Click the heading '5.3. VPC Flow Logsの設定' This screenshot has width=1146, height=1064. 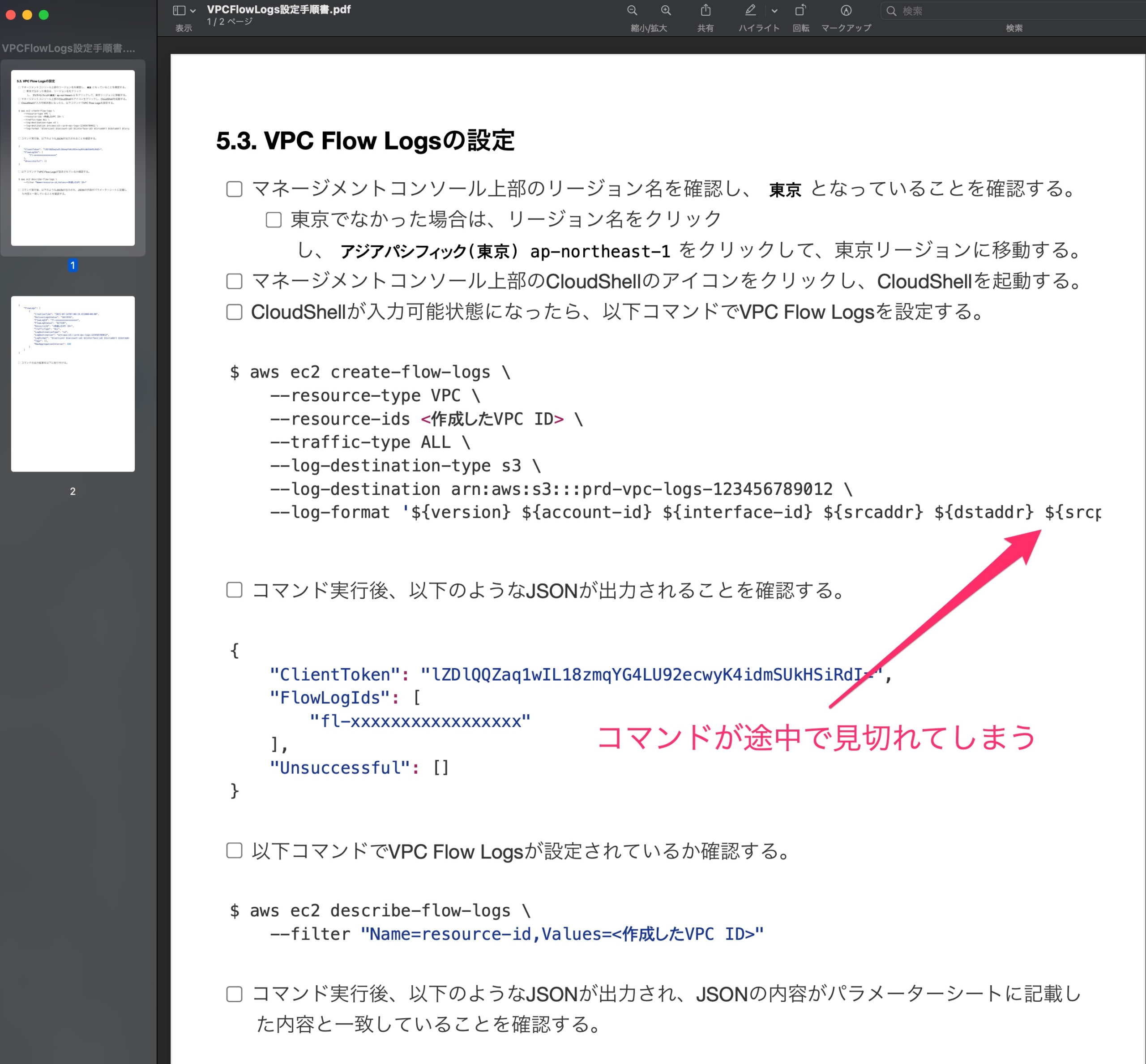365,141
